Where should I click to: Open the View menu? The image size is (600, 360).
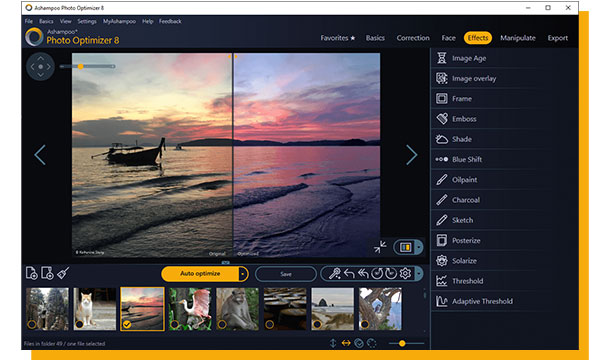[65, 21]
